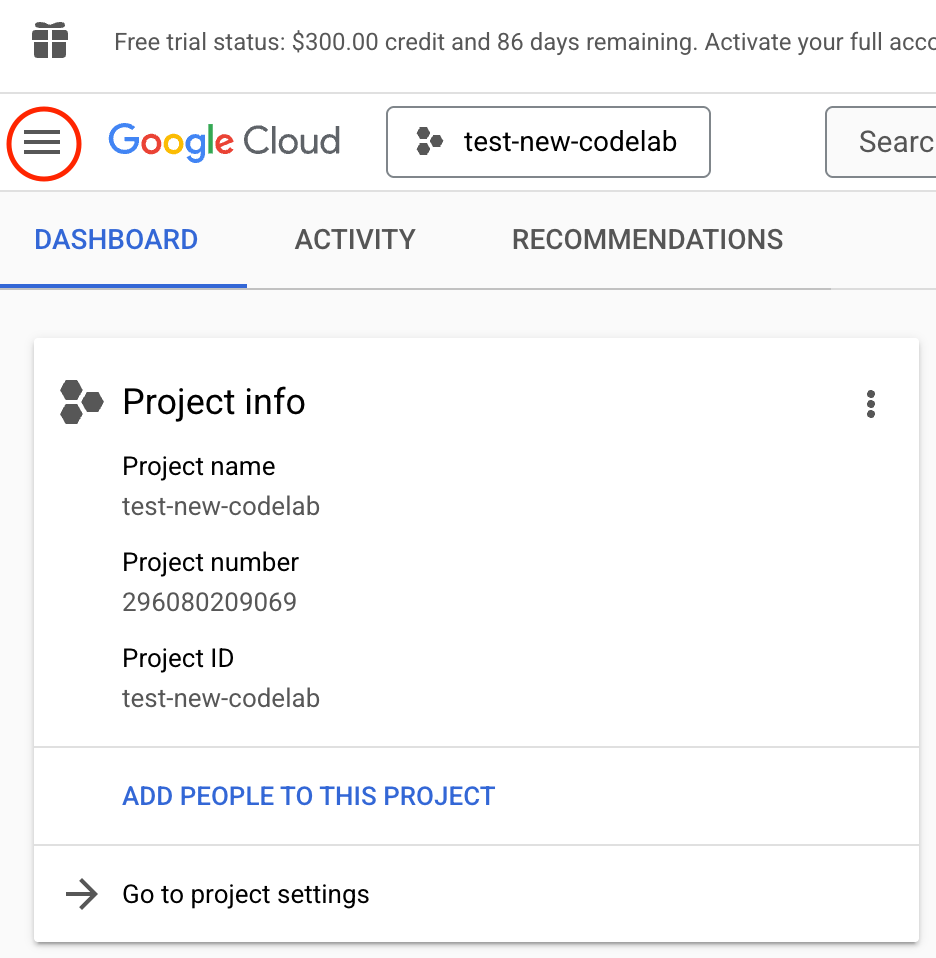The image size is (936, 958).
Task: Open the Recommendations tab
Action: point(647,240)
